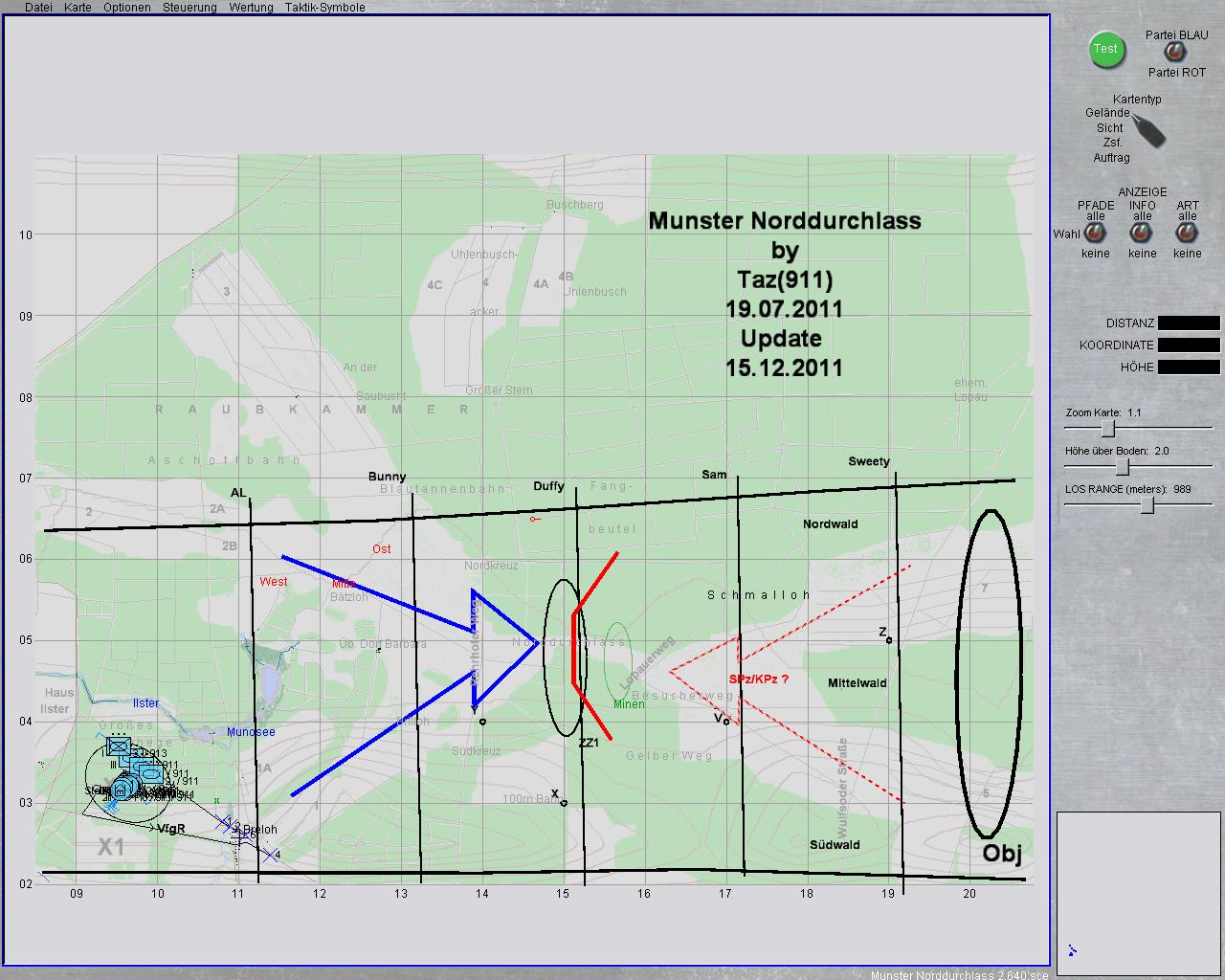Click the blue X waypoint marker 4
The width and height of the screenshot is (1225, 980).
coord(271,855)
